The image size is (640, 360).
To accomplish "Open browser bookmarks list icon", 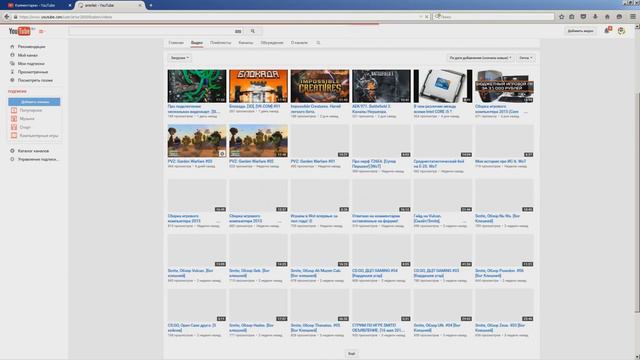I will click(572, 17).
